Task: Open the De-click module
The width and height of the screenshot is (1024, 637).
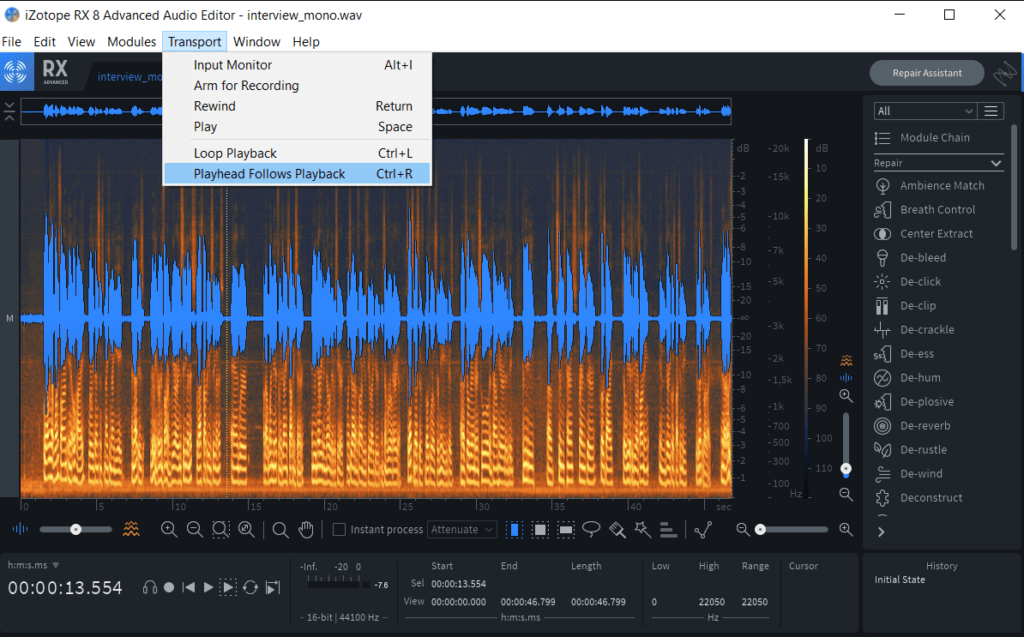Action: [920, 282]
